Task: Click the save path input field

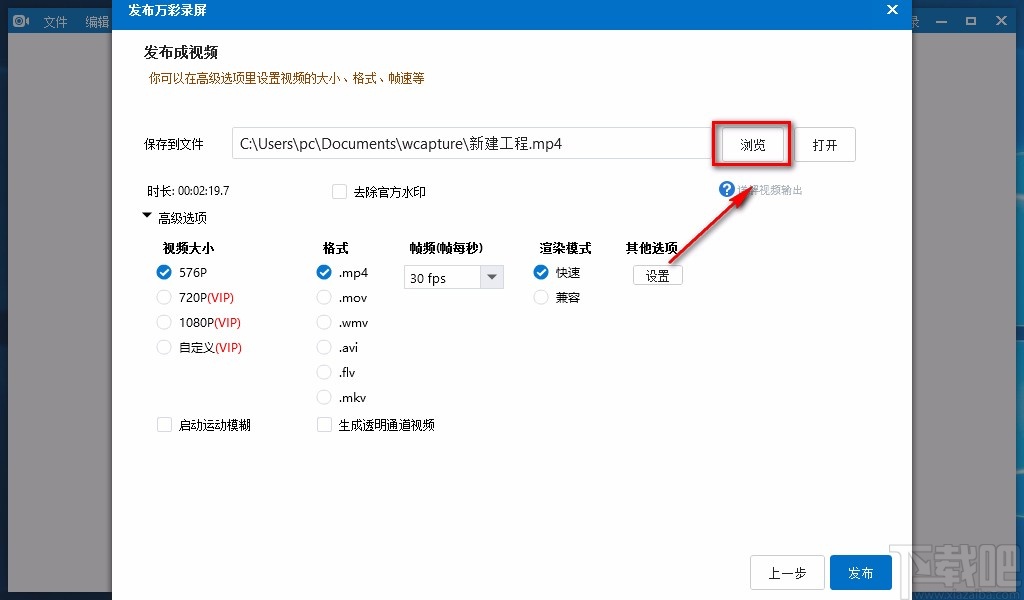Action: click(x=470, y=143)
